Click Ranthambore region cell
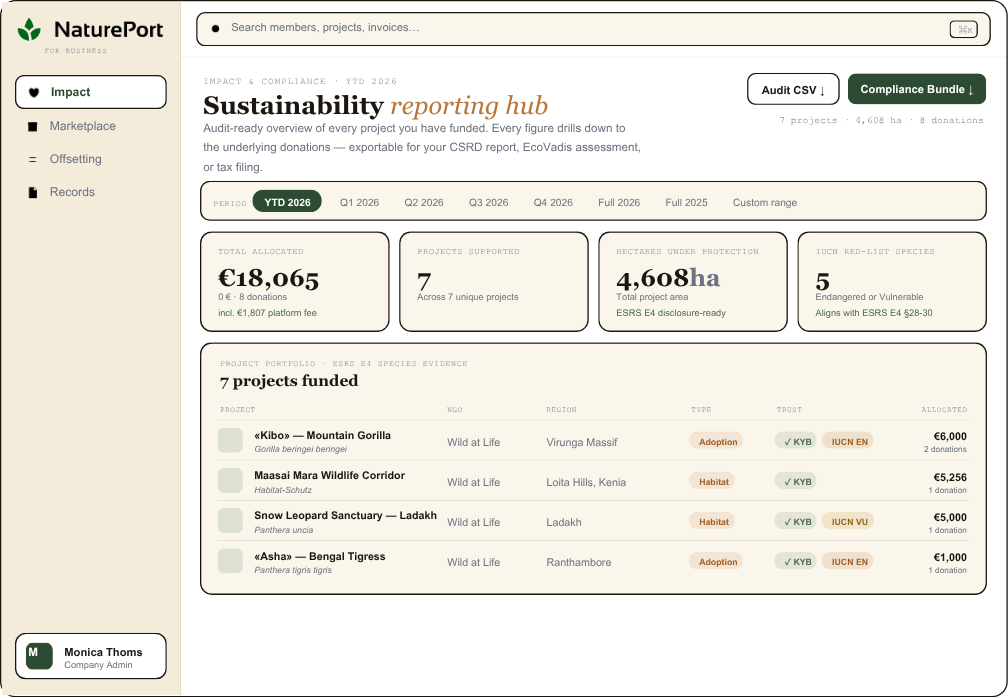This screenshot has width=1008, height=698. [579, 562]
